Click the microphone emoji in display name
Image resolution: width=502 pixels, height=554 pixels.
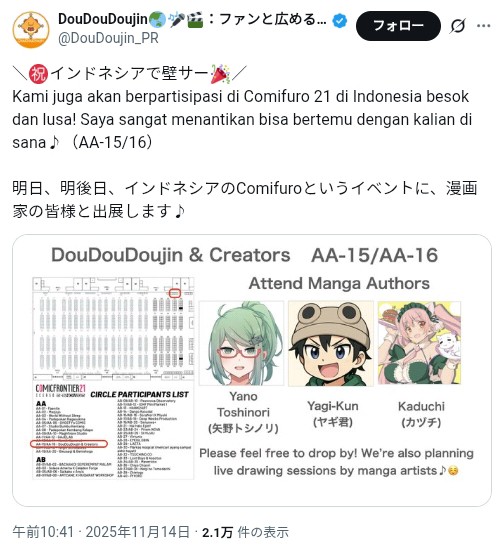(x=176, y=20)
